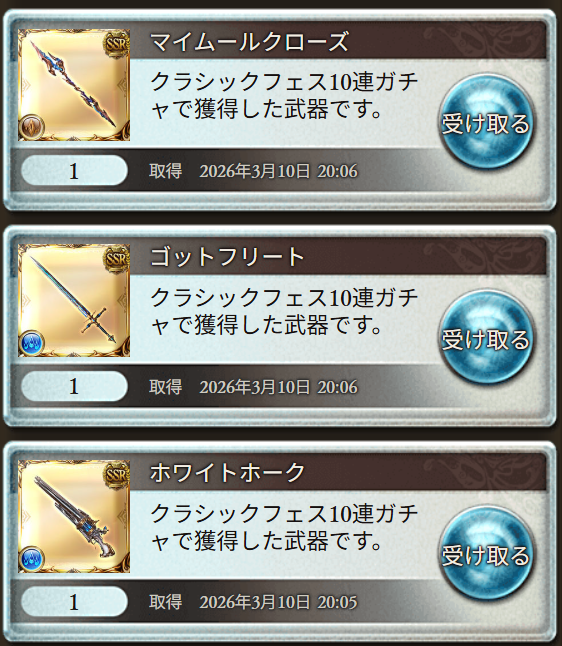The height and width of the screenshot is (646, 562).
Task: Click the description text under ゴットフリート
Action: coord(284,311)
